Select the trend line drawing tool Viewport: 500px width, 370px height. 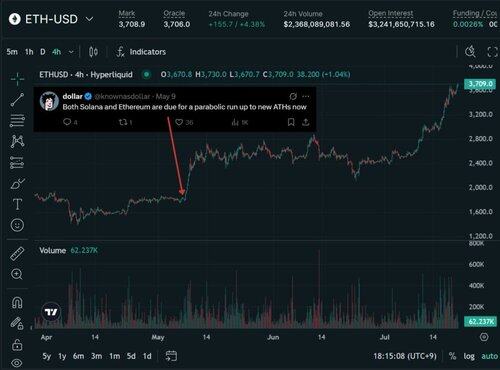pyautogui.click(x=17, y=100)
